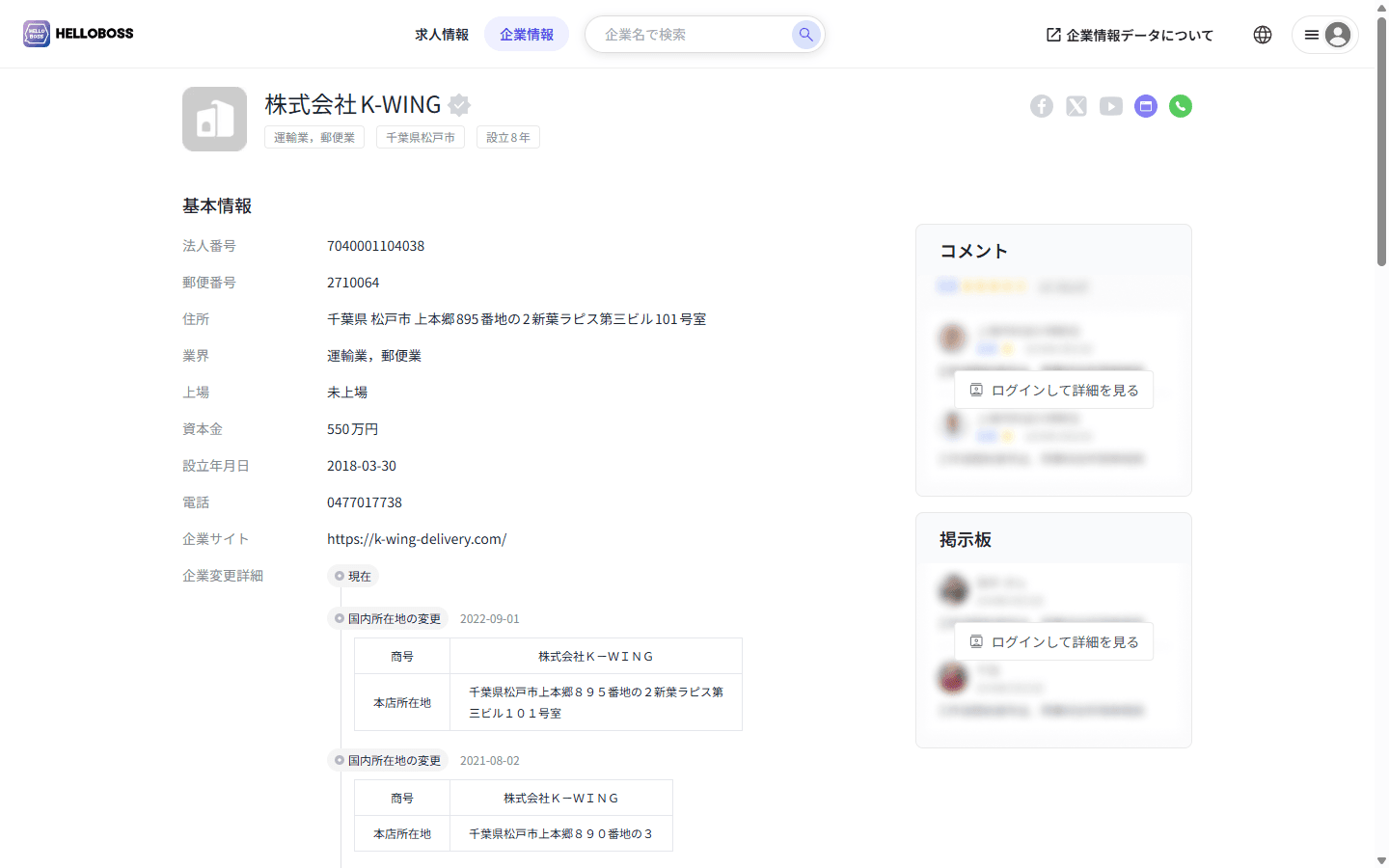The width and height of the screenshot is (1389, 868).
Task: Click the table cell 千葉県松戸市上本郷８９０番地の３
Action: tap(560, 834)
